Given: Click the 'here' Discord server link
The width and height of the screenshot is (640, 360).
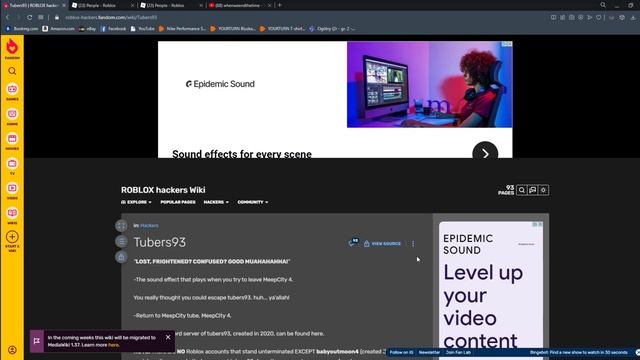Looking at the screenshot, I should 317,333.
